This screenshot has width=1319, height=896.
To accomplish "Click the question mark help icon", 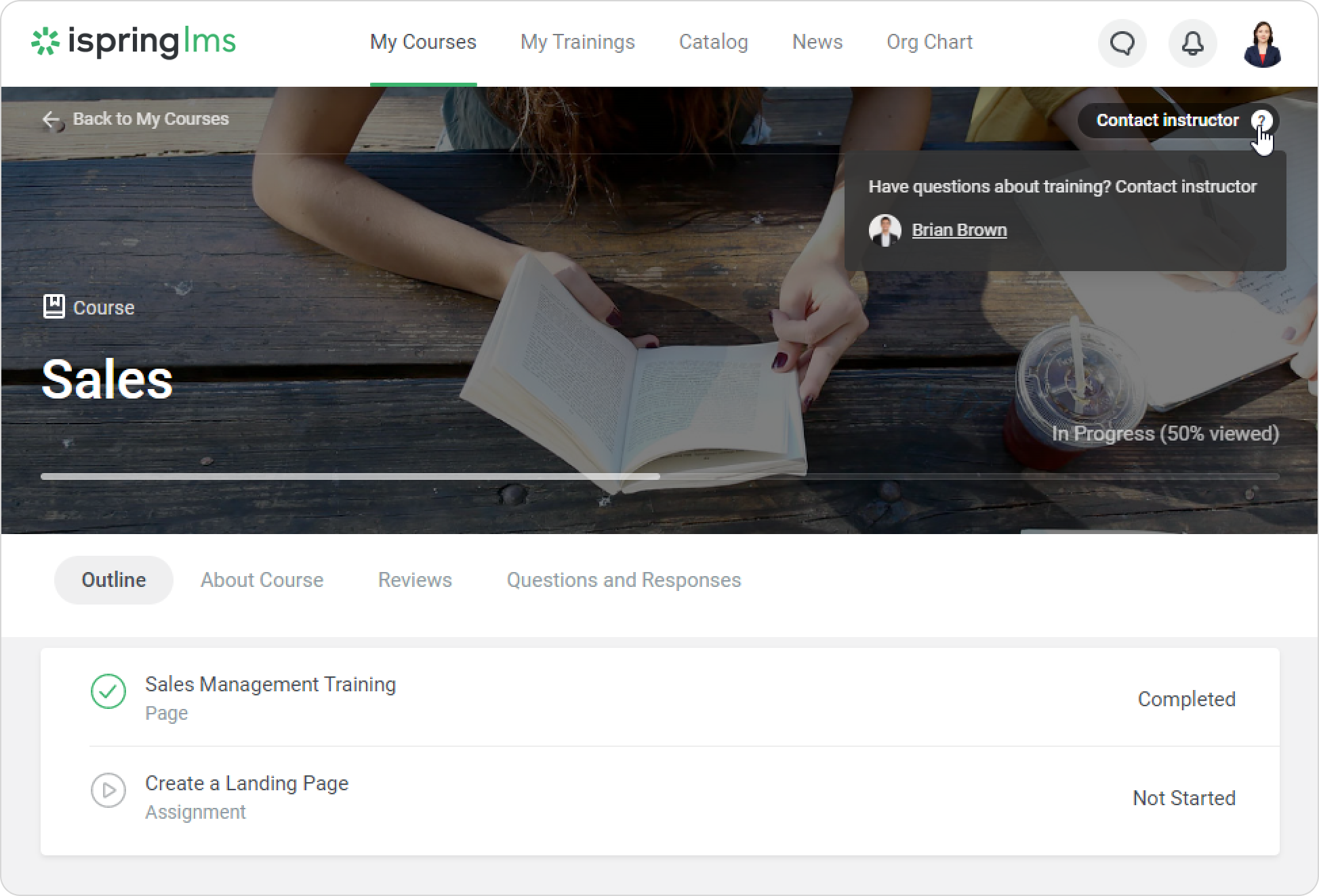I will pyautogui.click(x=1261, y=121).
